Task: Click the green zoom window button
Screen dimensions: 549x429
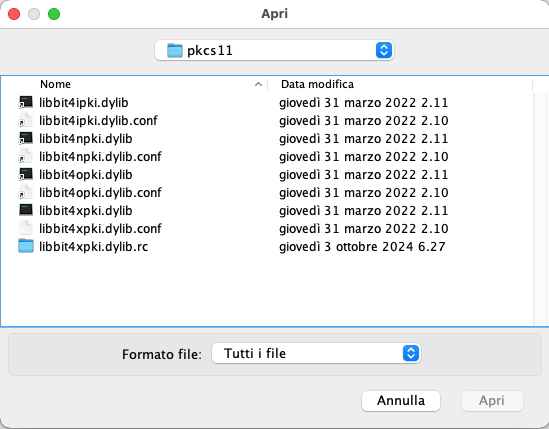Action: [54, 14]
